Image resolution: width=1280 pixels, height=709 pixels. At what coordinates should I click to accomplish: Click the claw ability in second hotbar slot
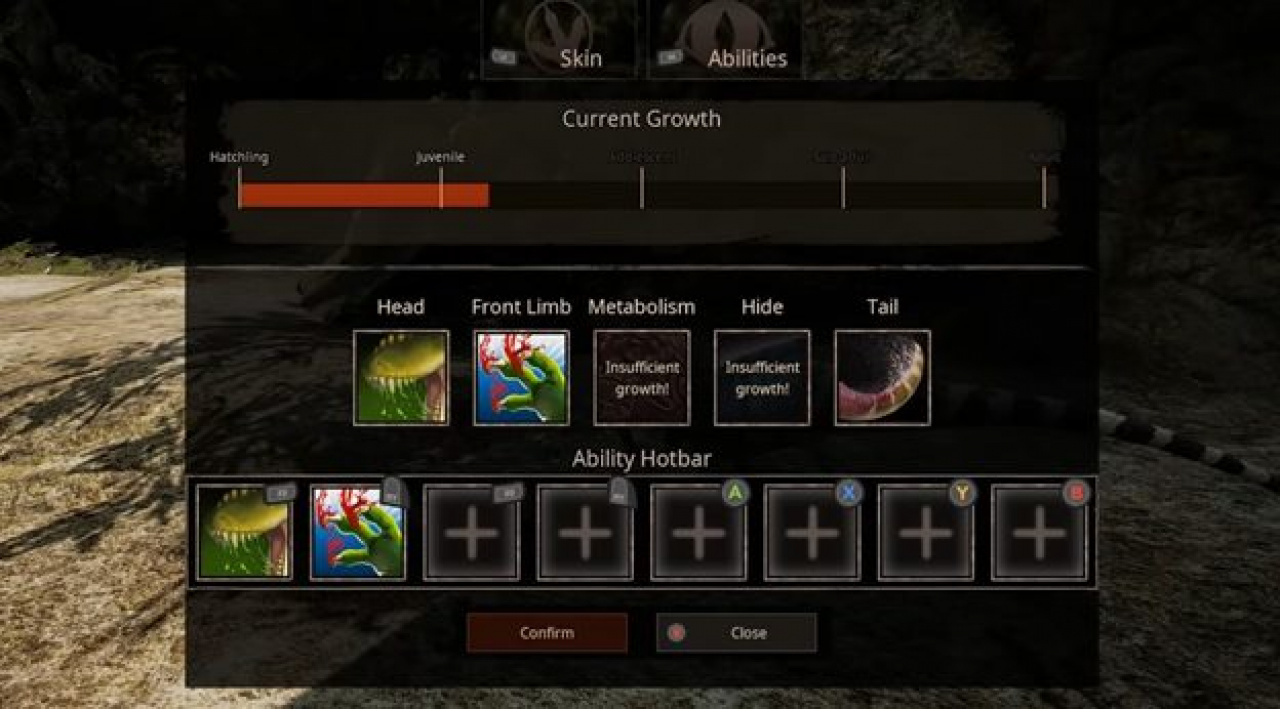358,533
